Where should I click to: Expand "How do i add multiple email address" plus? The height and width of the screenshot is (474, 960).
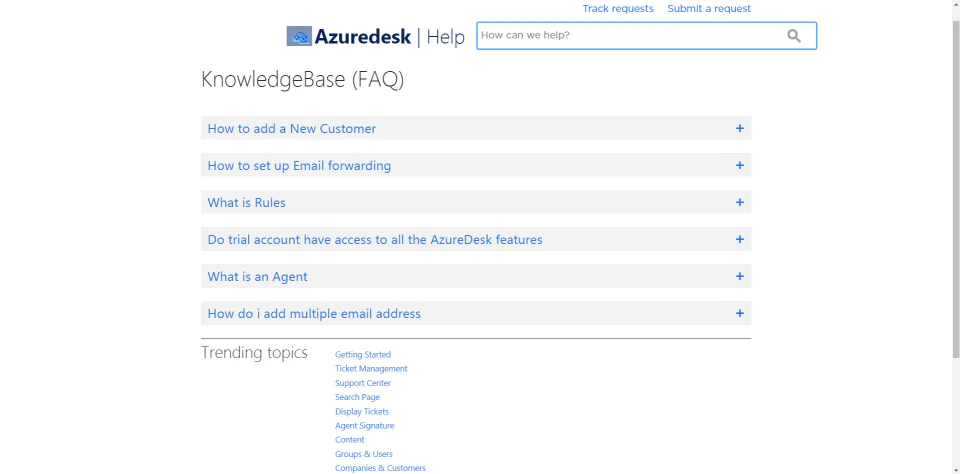[740, 314]
